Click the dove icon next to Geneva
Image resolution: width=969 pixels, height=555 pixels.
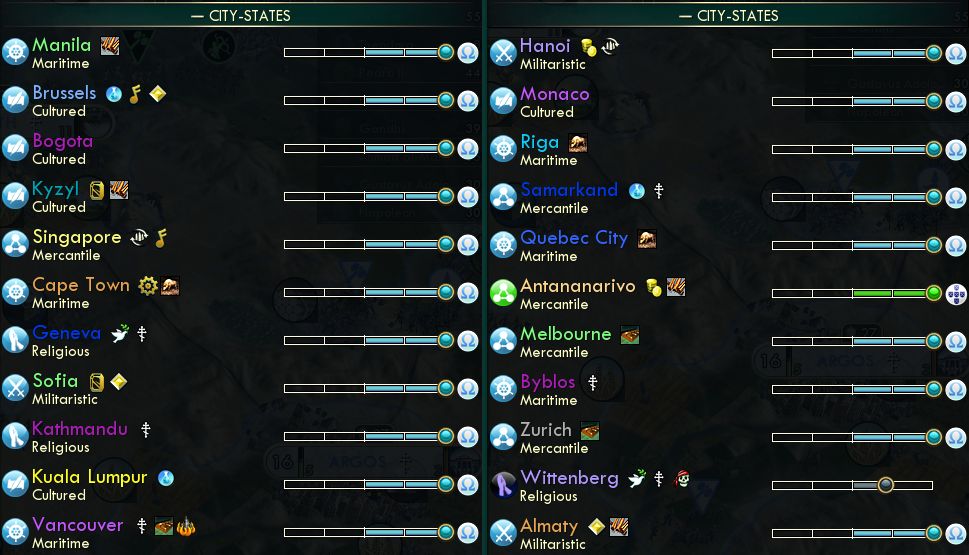[120, 334]
